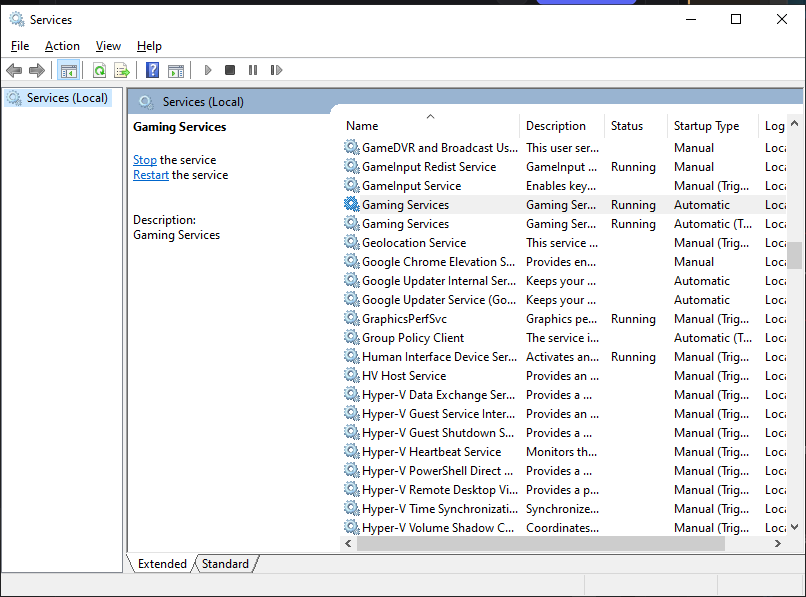This screenshot has width=806, height=597.
Task: Click the Stop the service link
Action: pyautogui.click(x=145, y=160)
